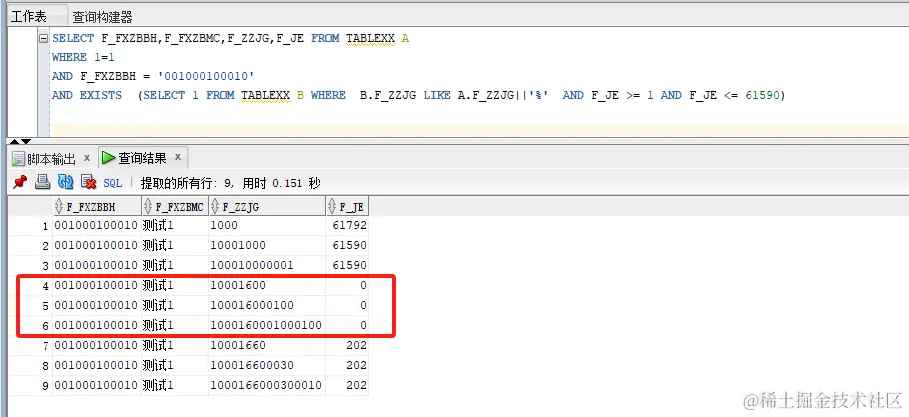The image size is (909, 417).
Task: Select row number 5 header
Action: [30, 306]
